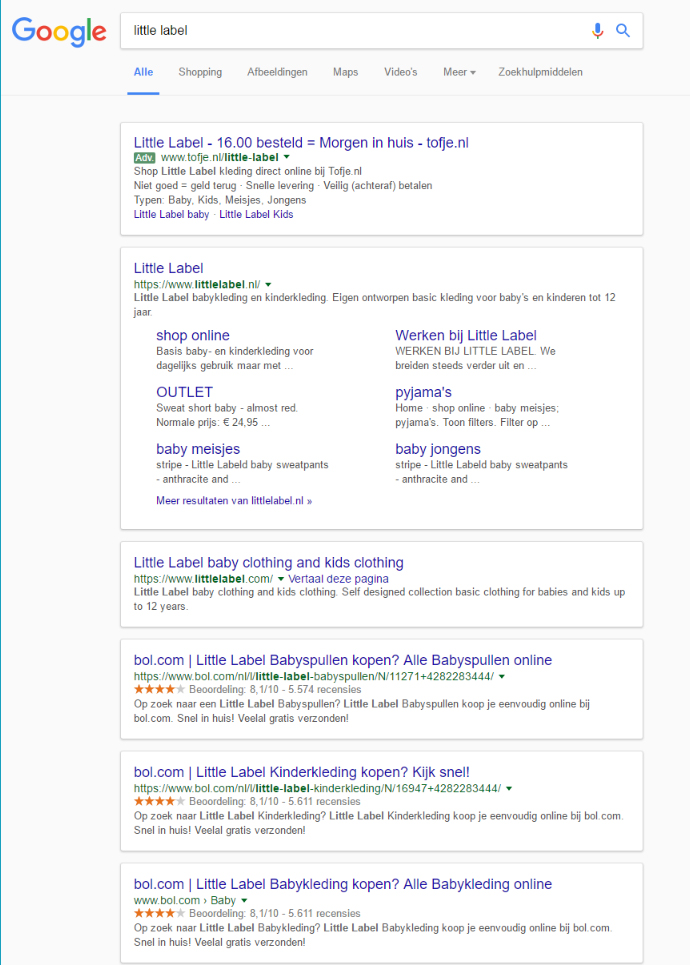Image resolution: width=690 pixels, height=965 pixels.
Task: Open the Werken bij Little Label sitelink
Action: 466,335
